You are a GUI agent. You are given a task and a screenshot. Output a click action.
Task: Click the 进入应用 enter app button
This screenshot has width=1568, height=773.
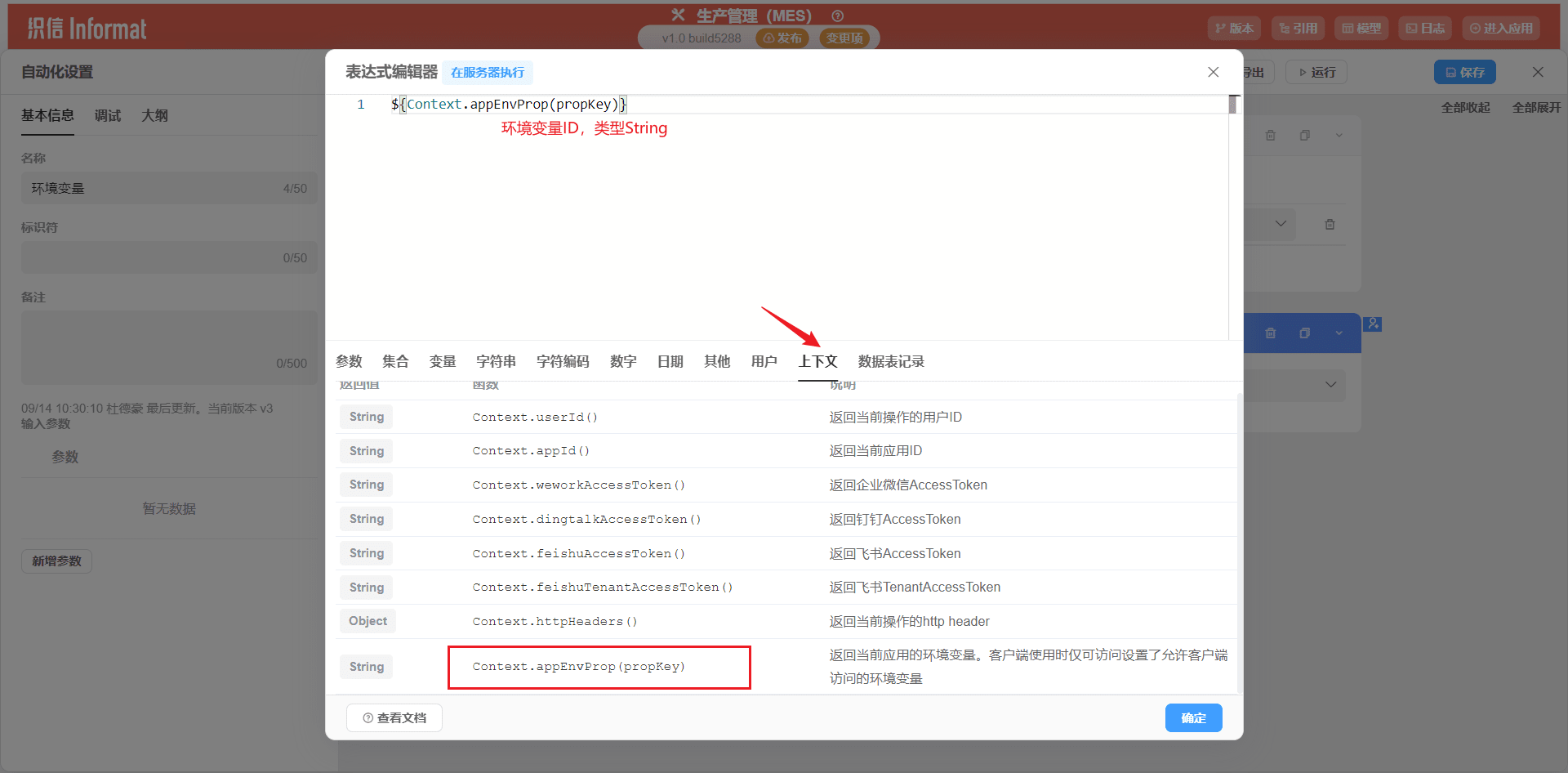point(1501,28)
